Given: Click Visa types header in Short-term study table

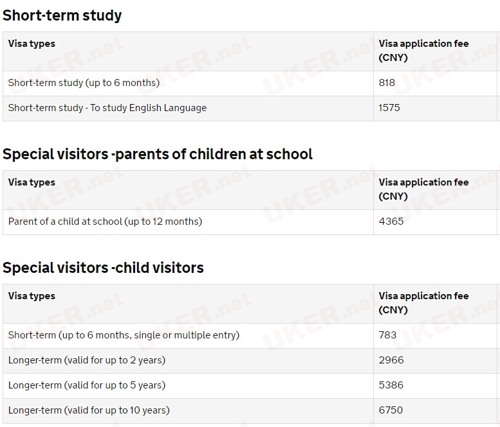Looking at the screenshot, I should click(32, 44).
